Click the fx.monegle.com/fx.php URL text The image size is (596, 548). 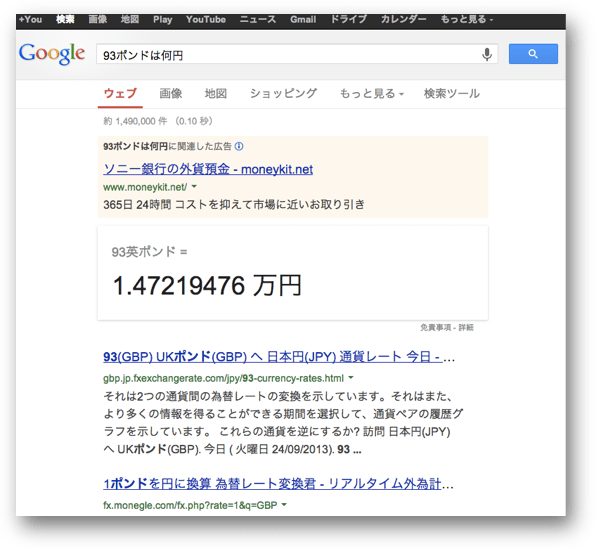pyautogui.click(x=190, y=505)
